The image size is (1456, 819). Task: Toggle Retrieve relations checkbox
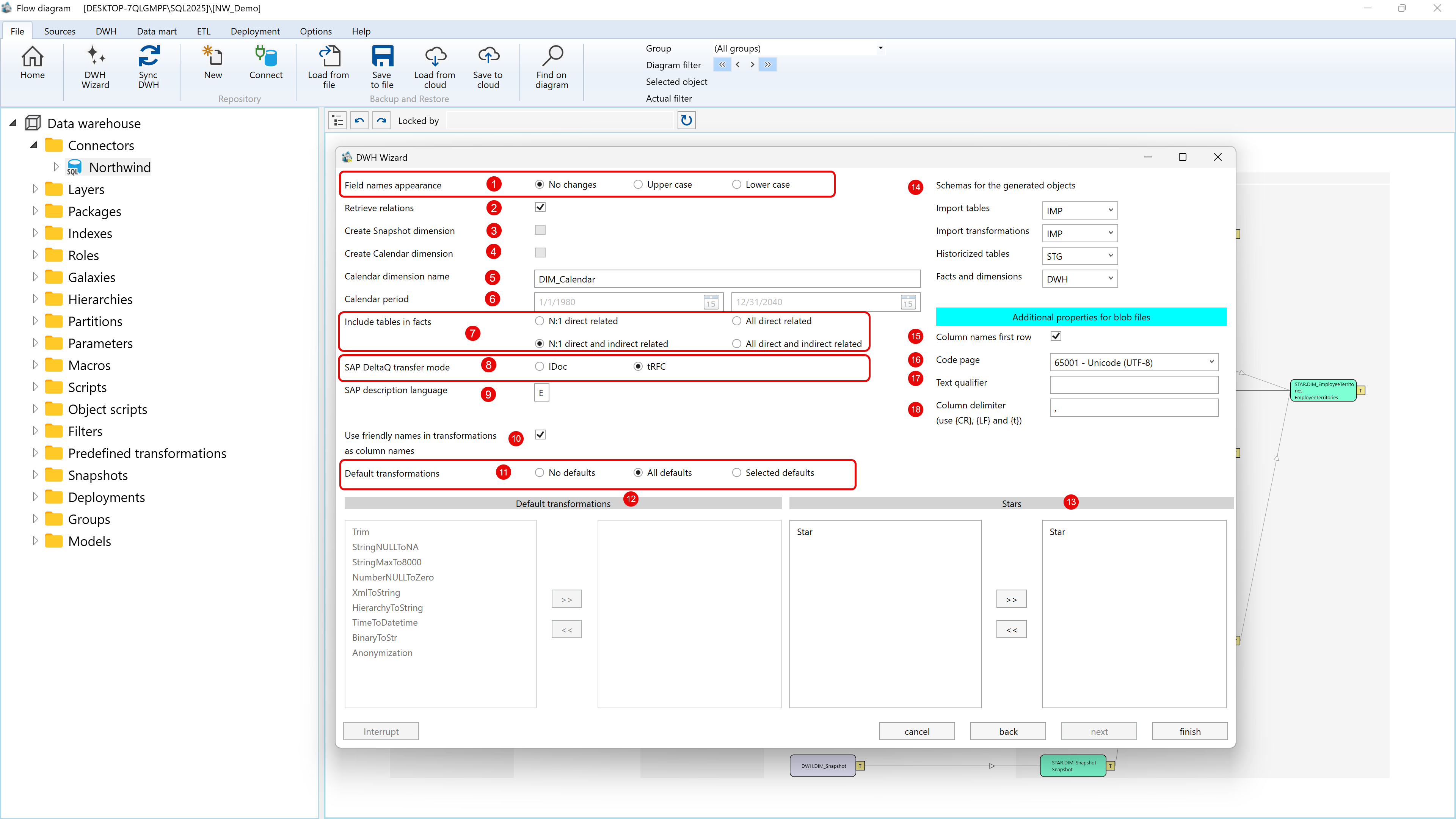click(x=540, y=207)
